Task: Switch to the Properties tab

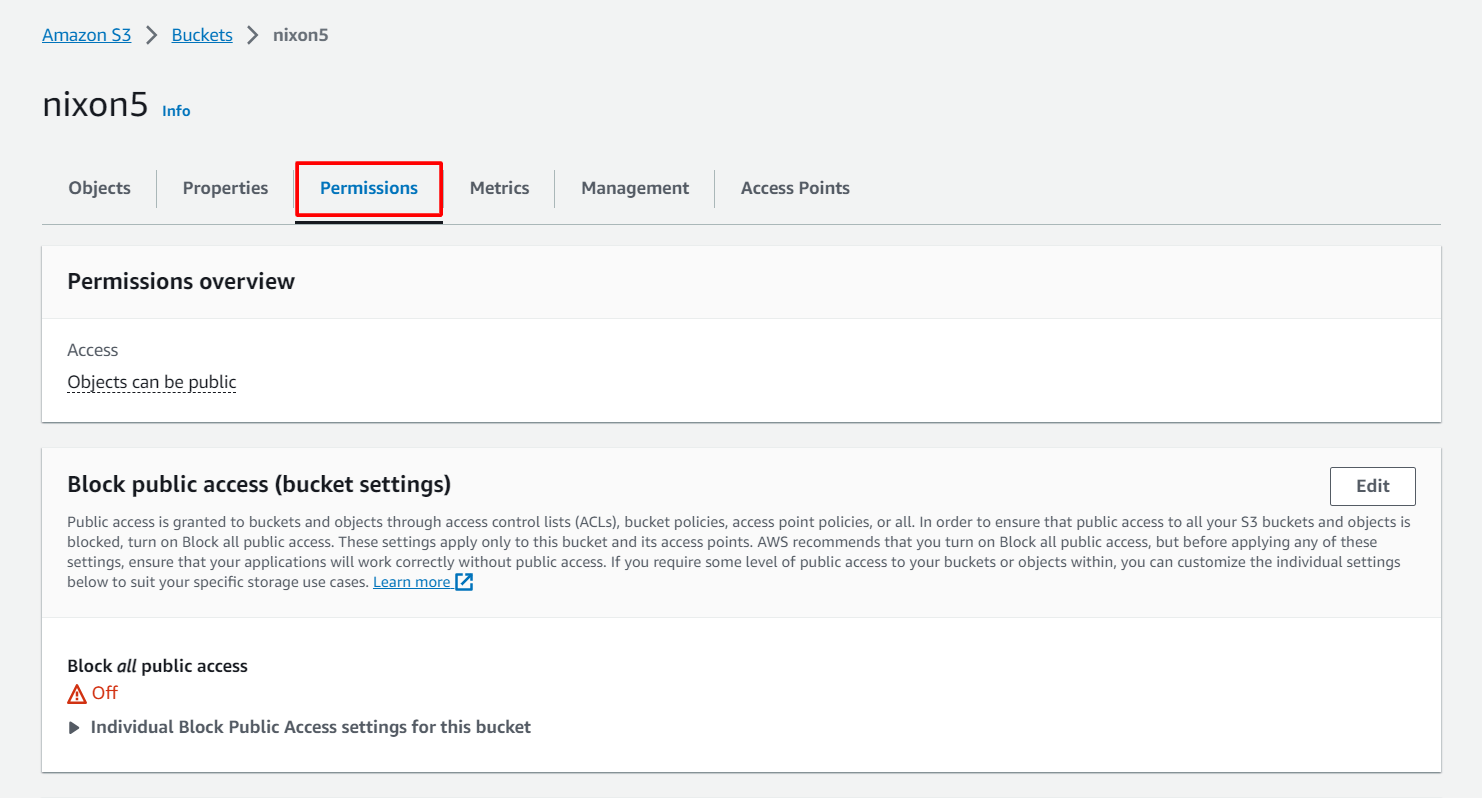Action: click(x=225, y=188)
